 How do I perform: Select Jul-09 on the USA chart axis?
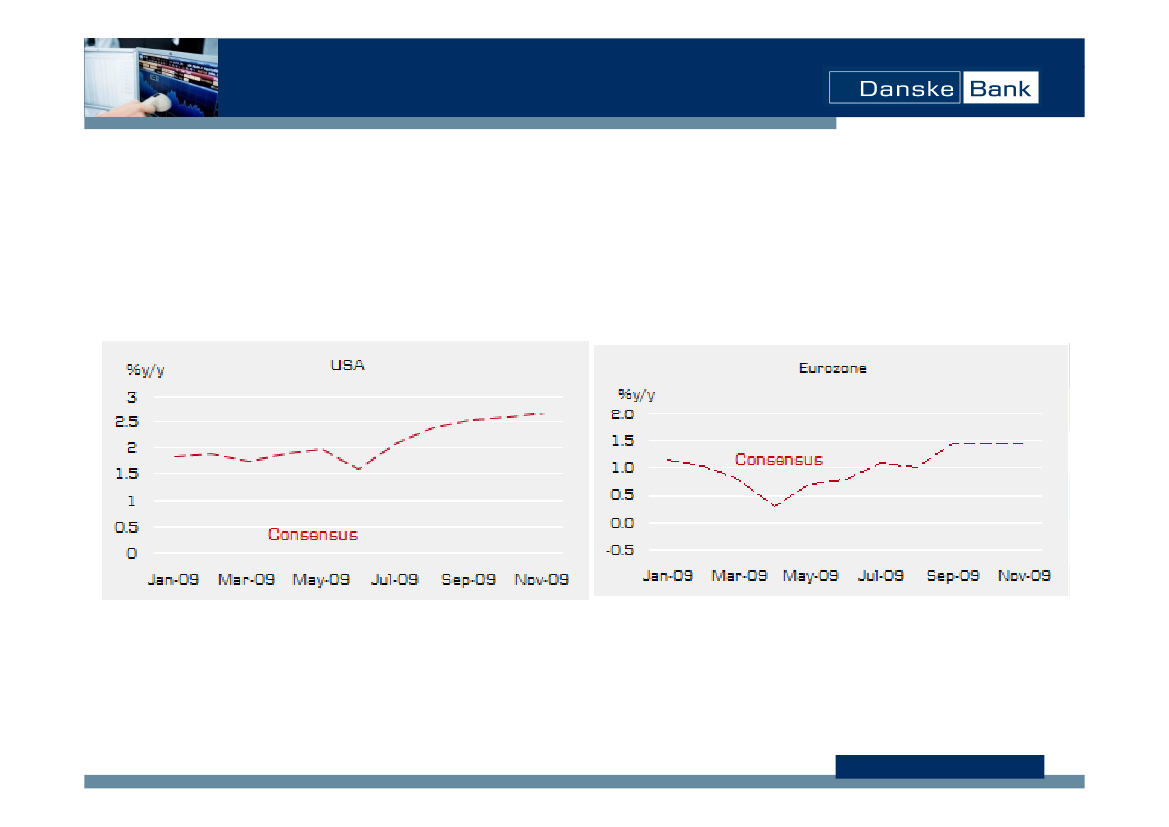pos(394,580)
